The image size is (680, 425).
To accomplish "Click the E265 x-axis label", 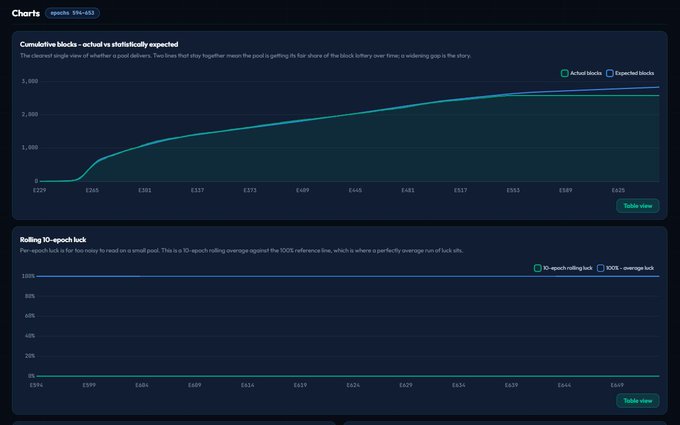I will tap(92, 190).
